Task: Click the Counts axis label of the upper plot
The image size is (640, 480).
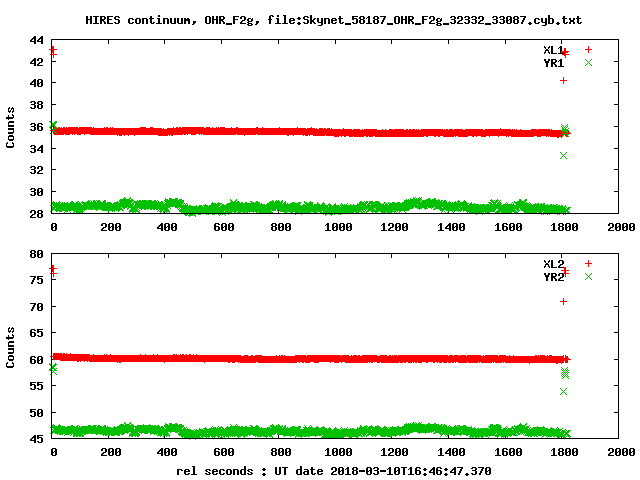Action: (x=10, y=127)
